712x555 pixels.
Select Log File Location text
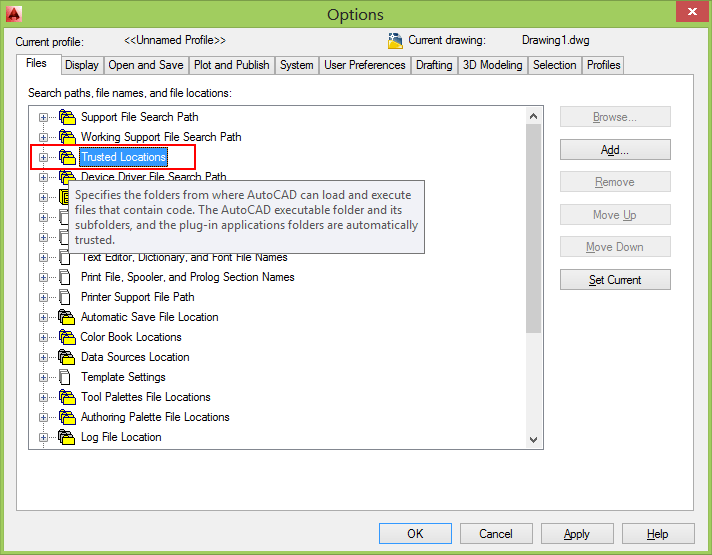(x=121, y=437)
